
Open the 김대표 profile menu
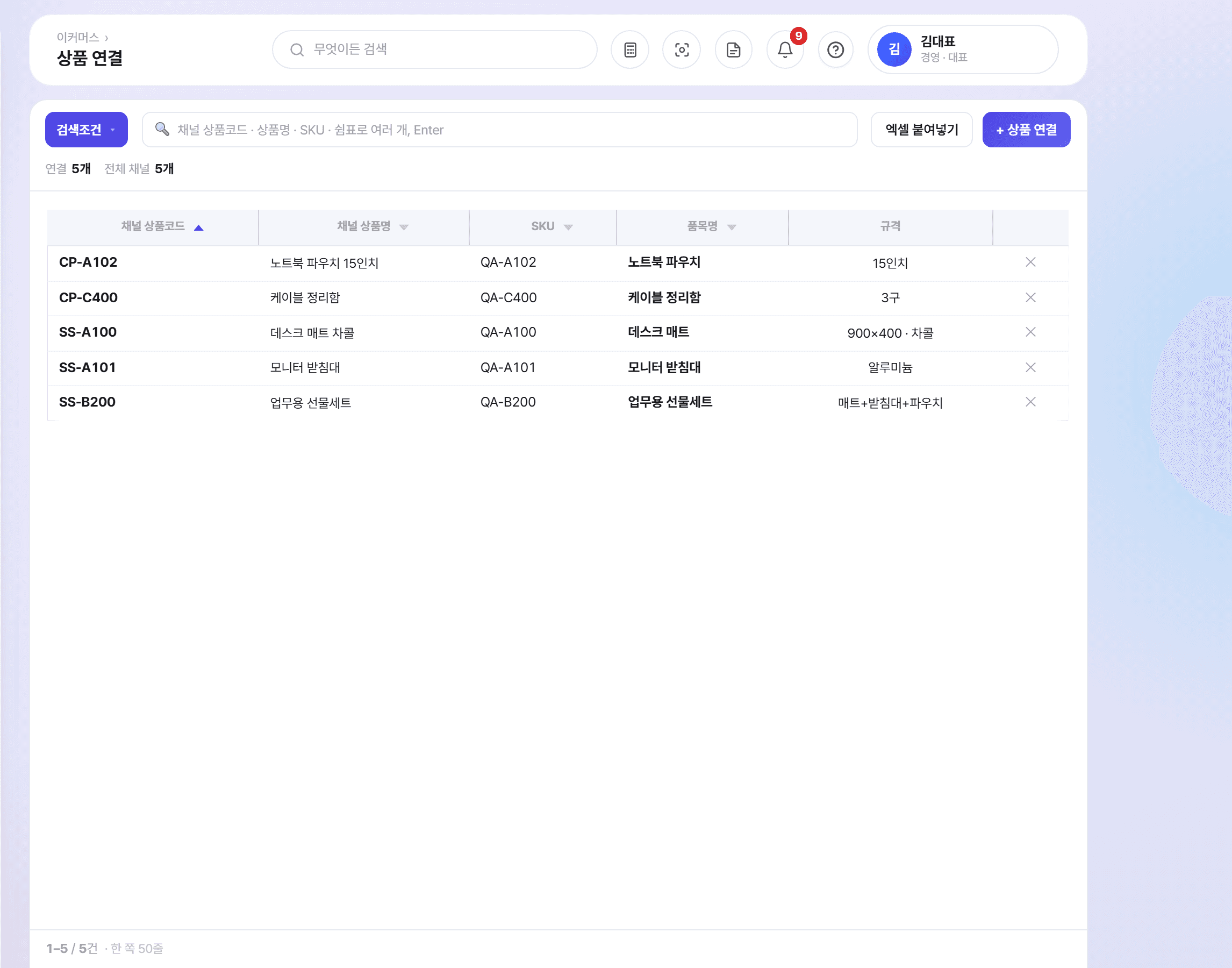coord(962,50)
